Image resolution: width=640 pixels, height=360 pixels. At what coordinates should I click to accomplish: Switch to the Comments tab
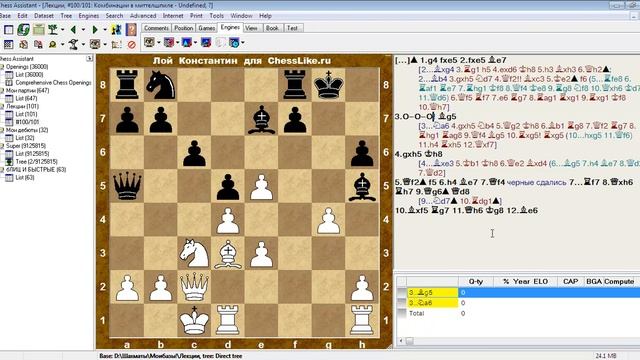tap(156, 28)
